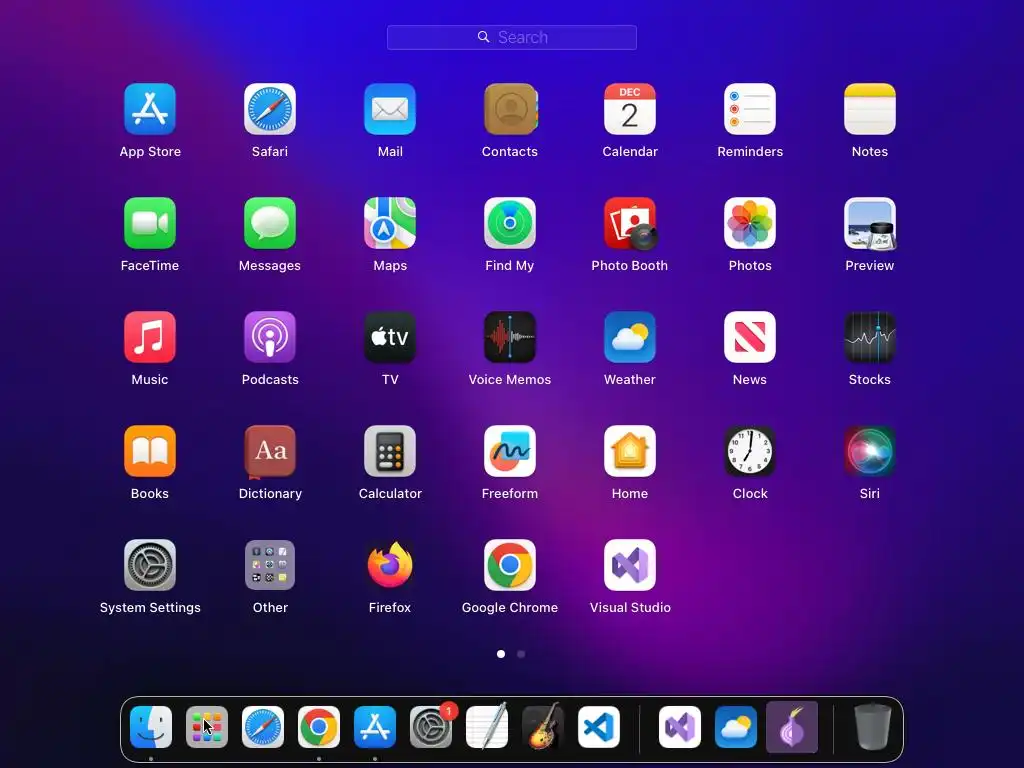
Task: Launch the Freeform app
Action: (x=510, y=451)
